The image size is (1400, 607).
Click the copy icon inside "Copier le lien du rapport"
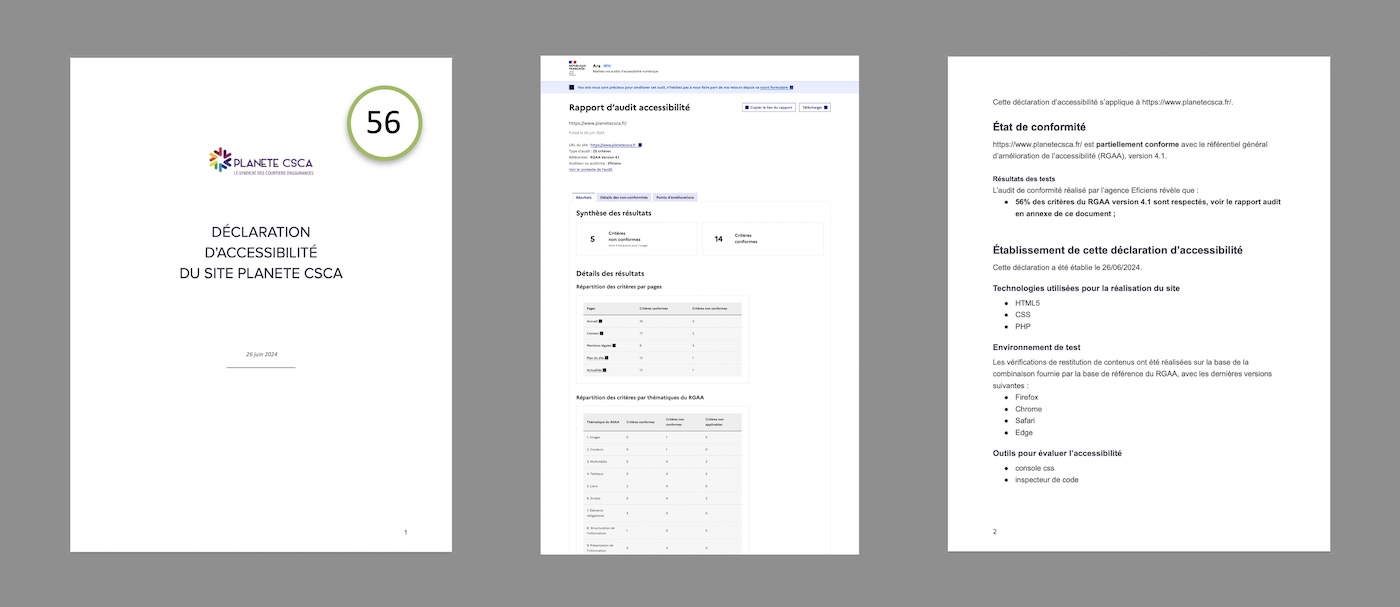coord(746,106)
